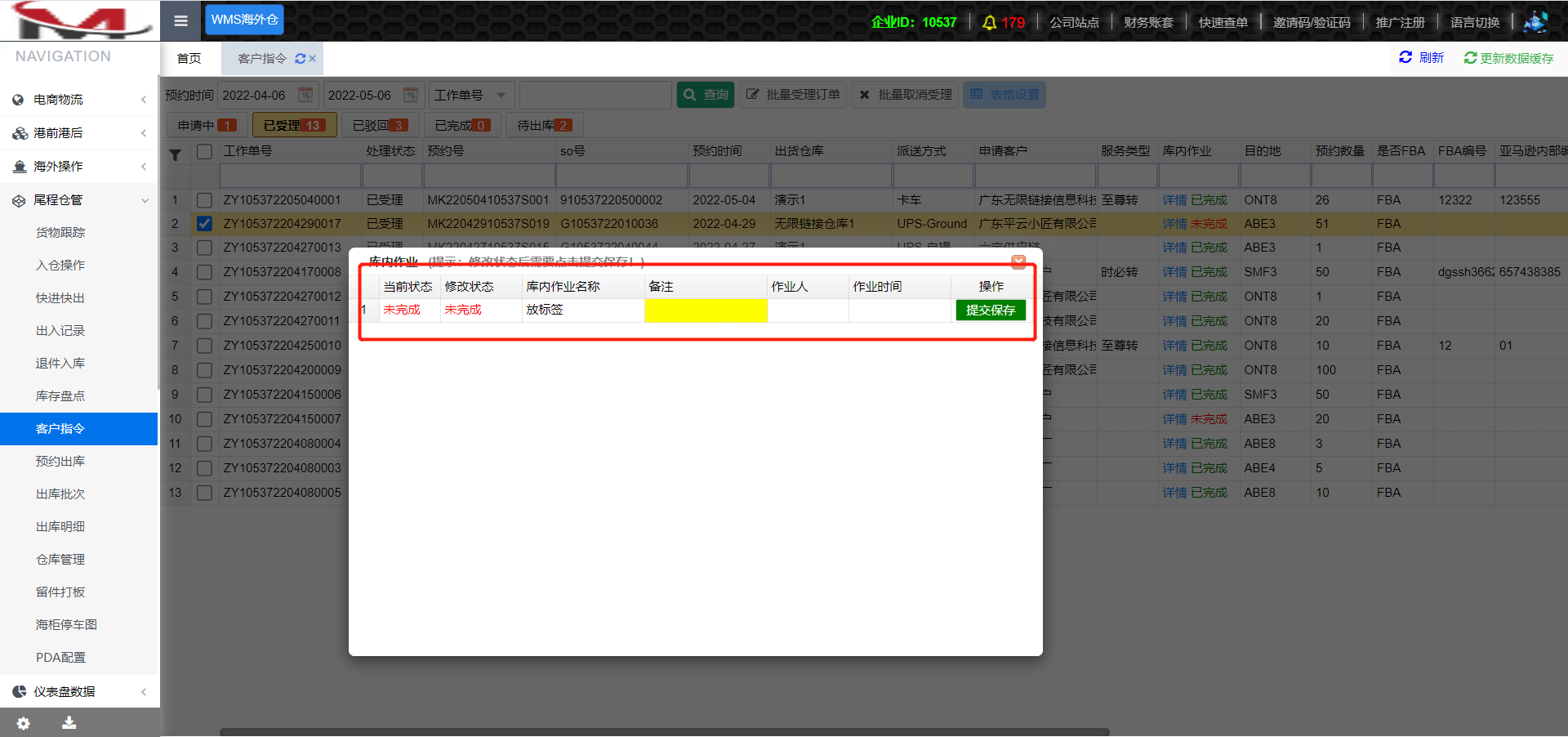Click the settings gear icon in sidebar
This screenshot has height=737, width=1568.
[23, 723]
